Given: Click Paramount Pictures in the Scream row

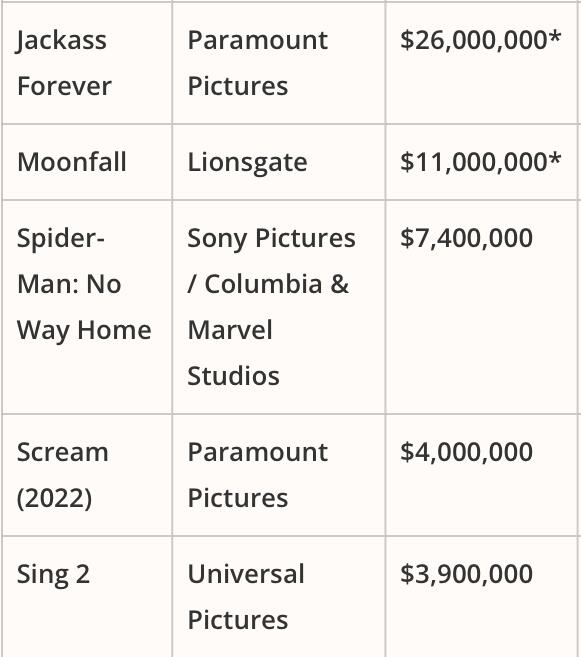Looking at the screenshot, I should 258,475.
